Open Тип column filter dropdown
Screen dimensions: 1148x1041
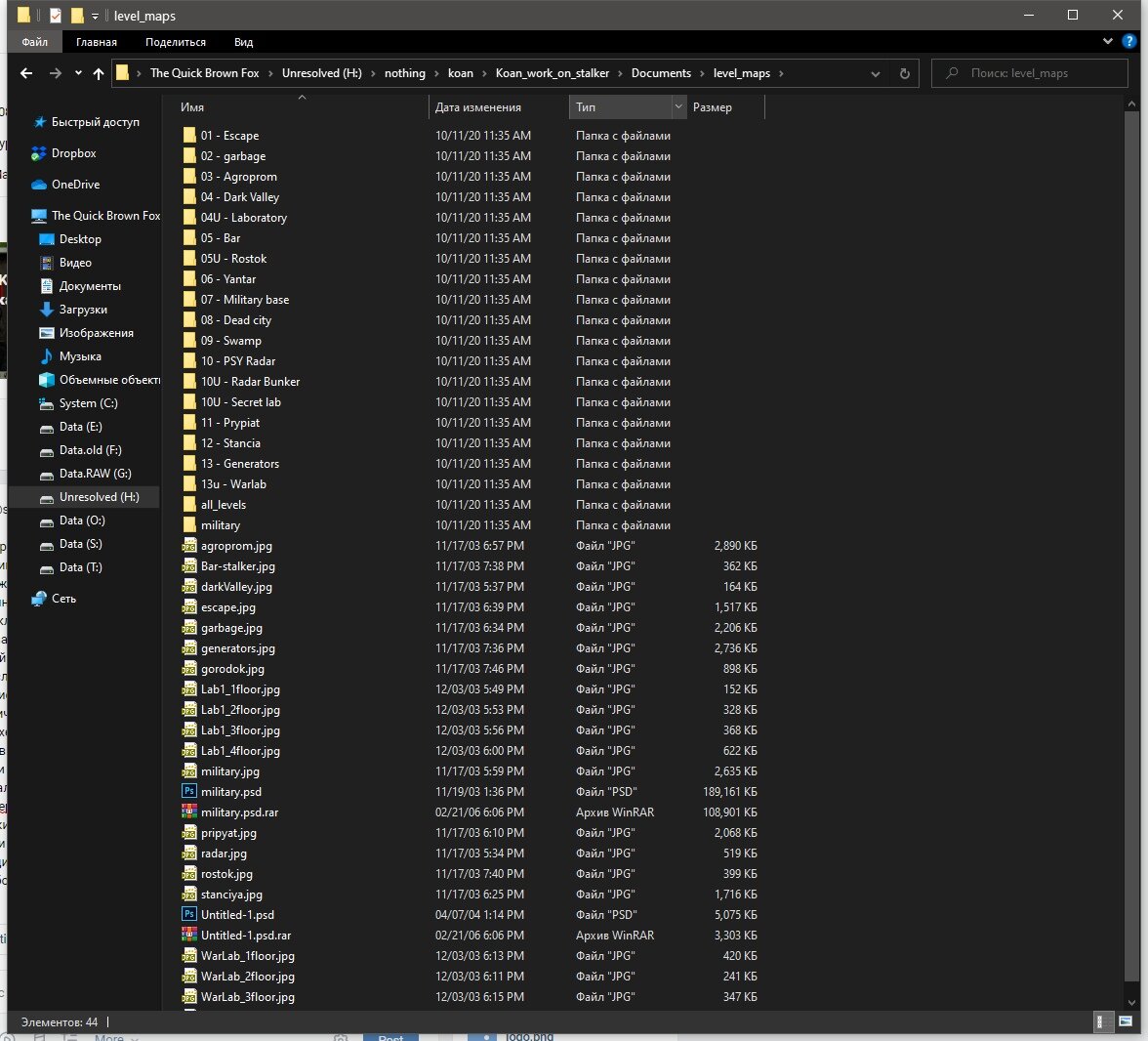pos(678,107)
